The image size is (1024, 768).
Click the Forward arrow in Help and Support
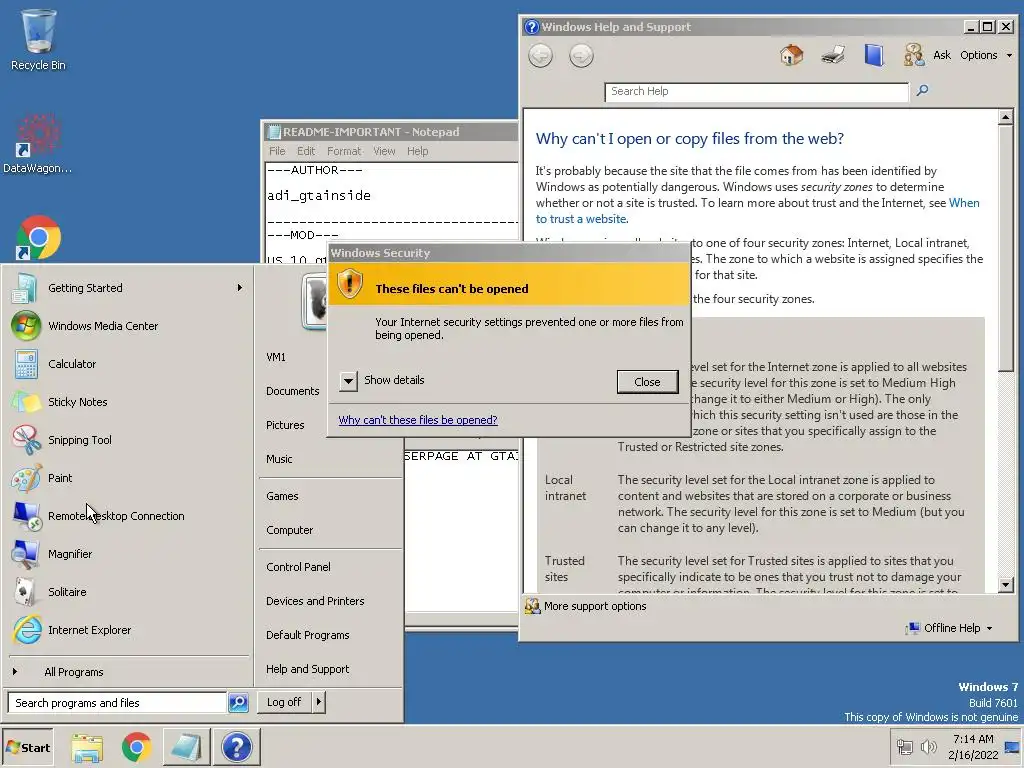pos(581,56)
